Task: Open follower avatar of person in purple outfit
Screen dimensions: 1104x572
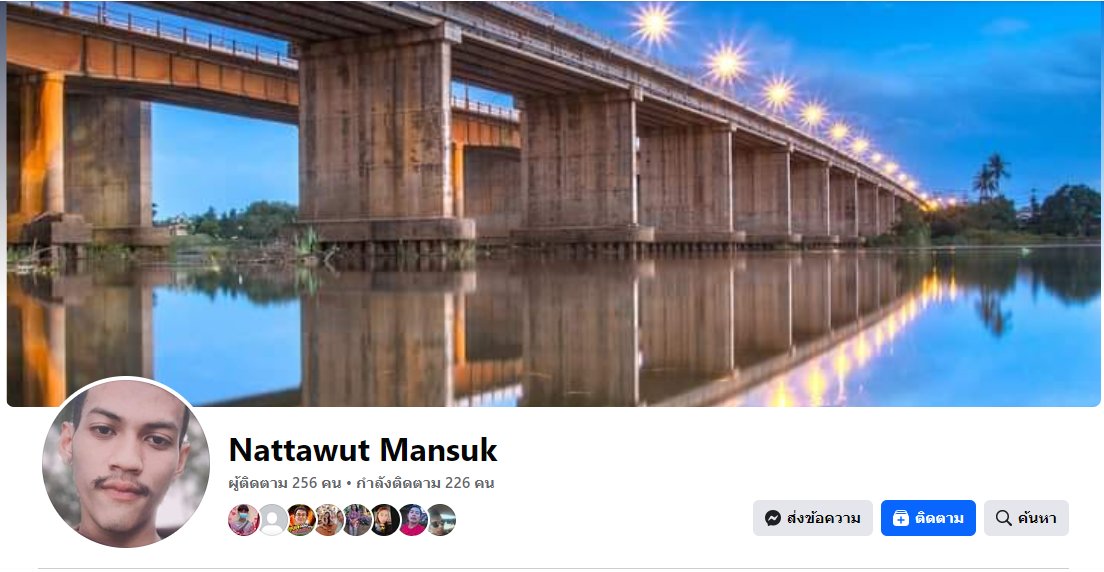Action: pyautogui.click(x=357, y=520)
